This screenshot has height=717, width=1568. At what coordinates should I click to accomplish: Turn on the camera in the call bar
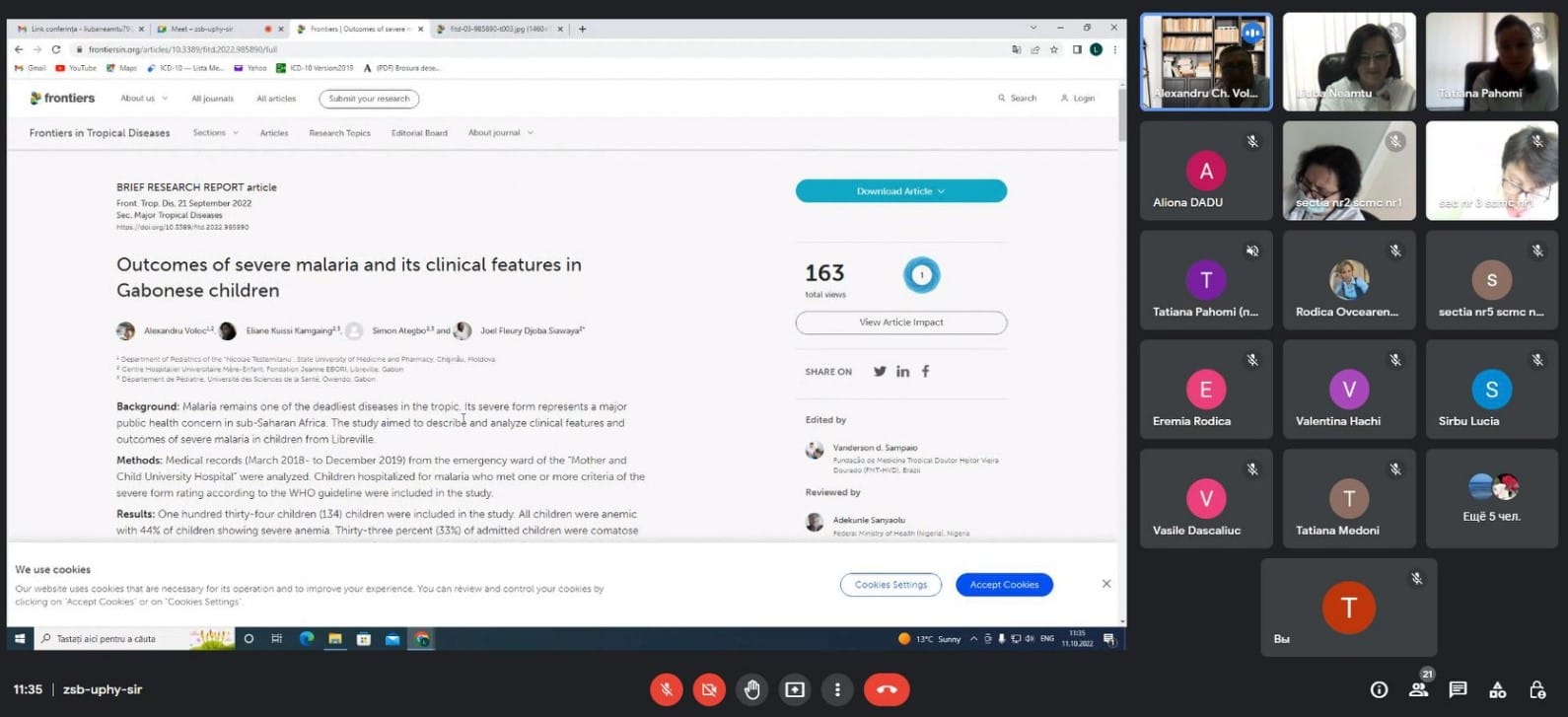click(x=709, y=689)
